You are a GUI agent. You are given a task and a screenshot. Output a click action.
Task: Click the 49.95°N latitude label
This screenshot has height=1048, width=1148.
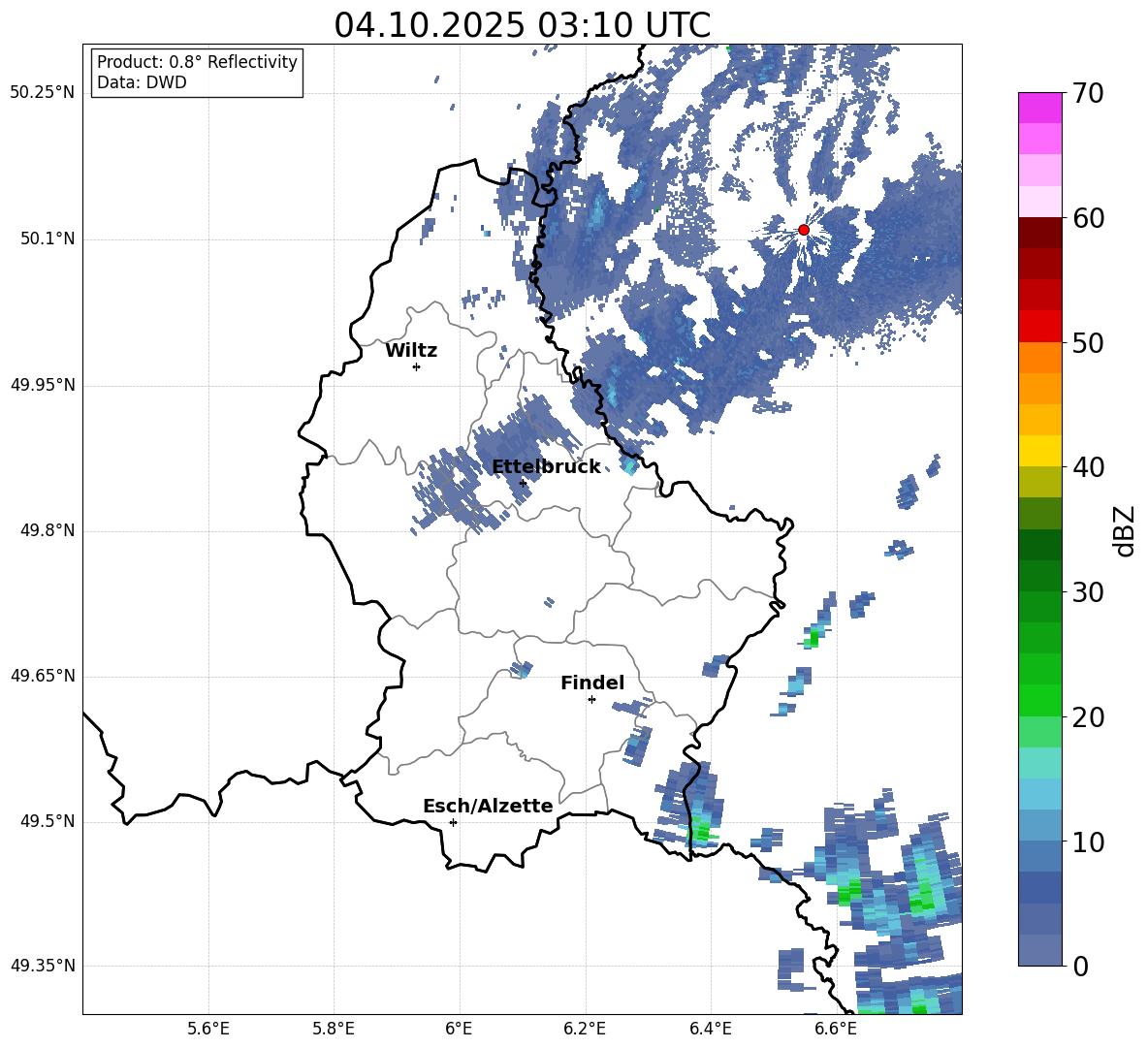tap(43, 384)
